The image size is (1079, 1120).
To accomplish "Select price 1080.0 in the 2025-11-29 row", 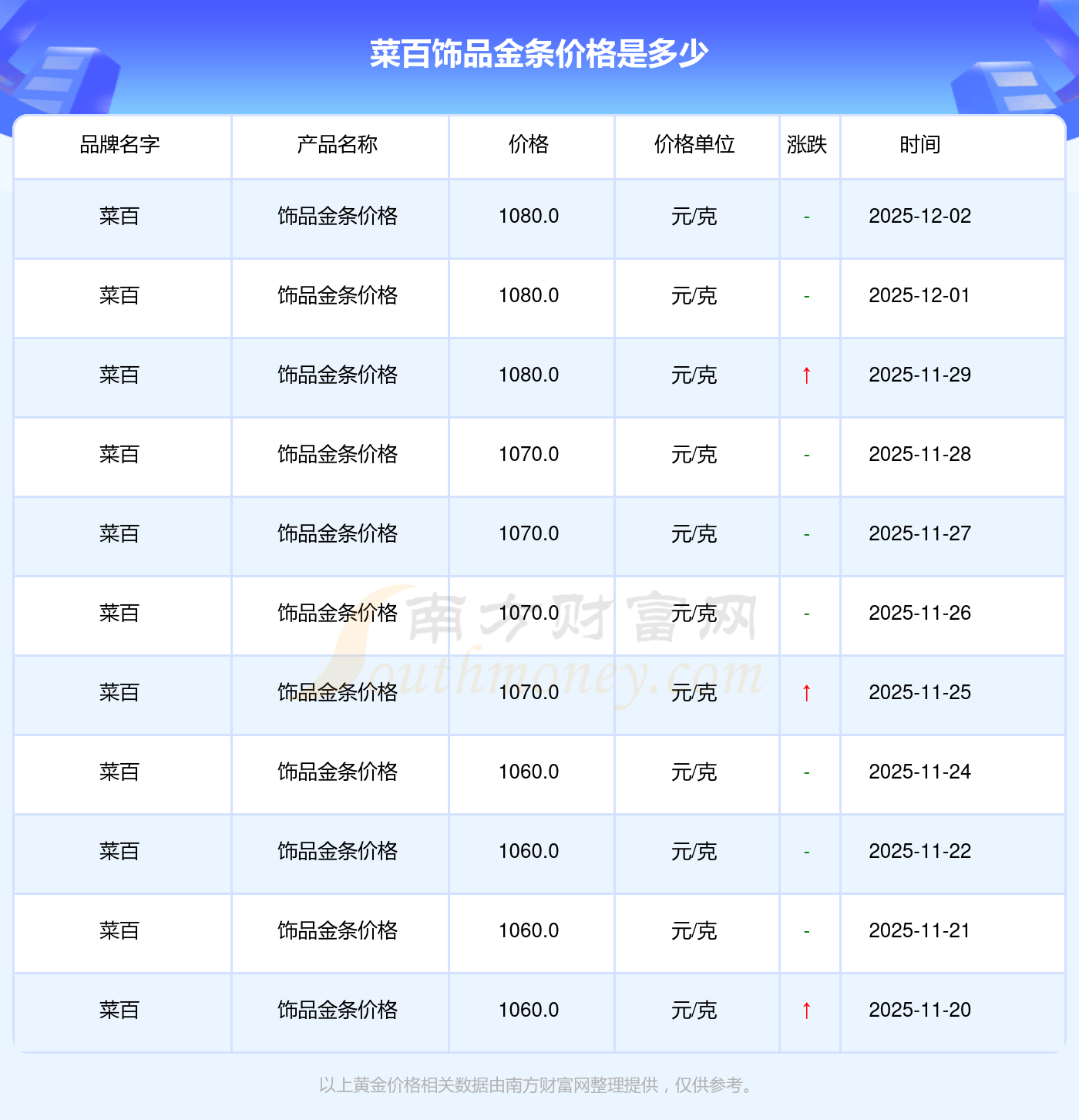I will click(x=529, y=375).
